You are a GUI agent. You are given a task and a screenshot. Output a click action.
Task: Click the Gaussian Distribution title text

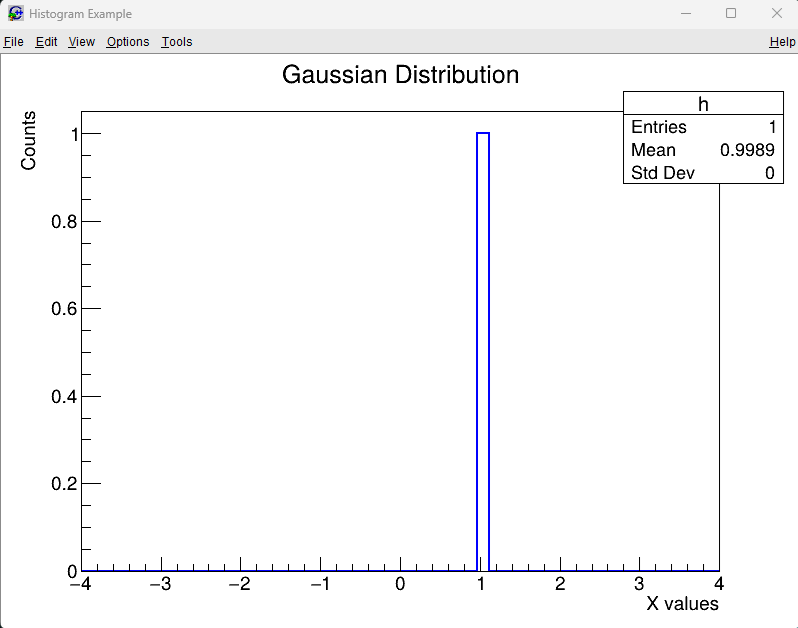point(400,75)
